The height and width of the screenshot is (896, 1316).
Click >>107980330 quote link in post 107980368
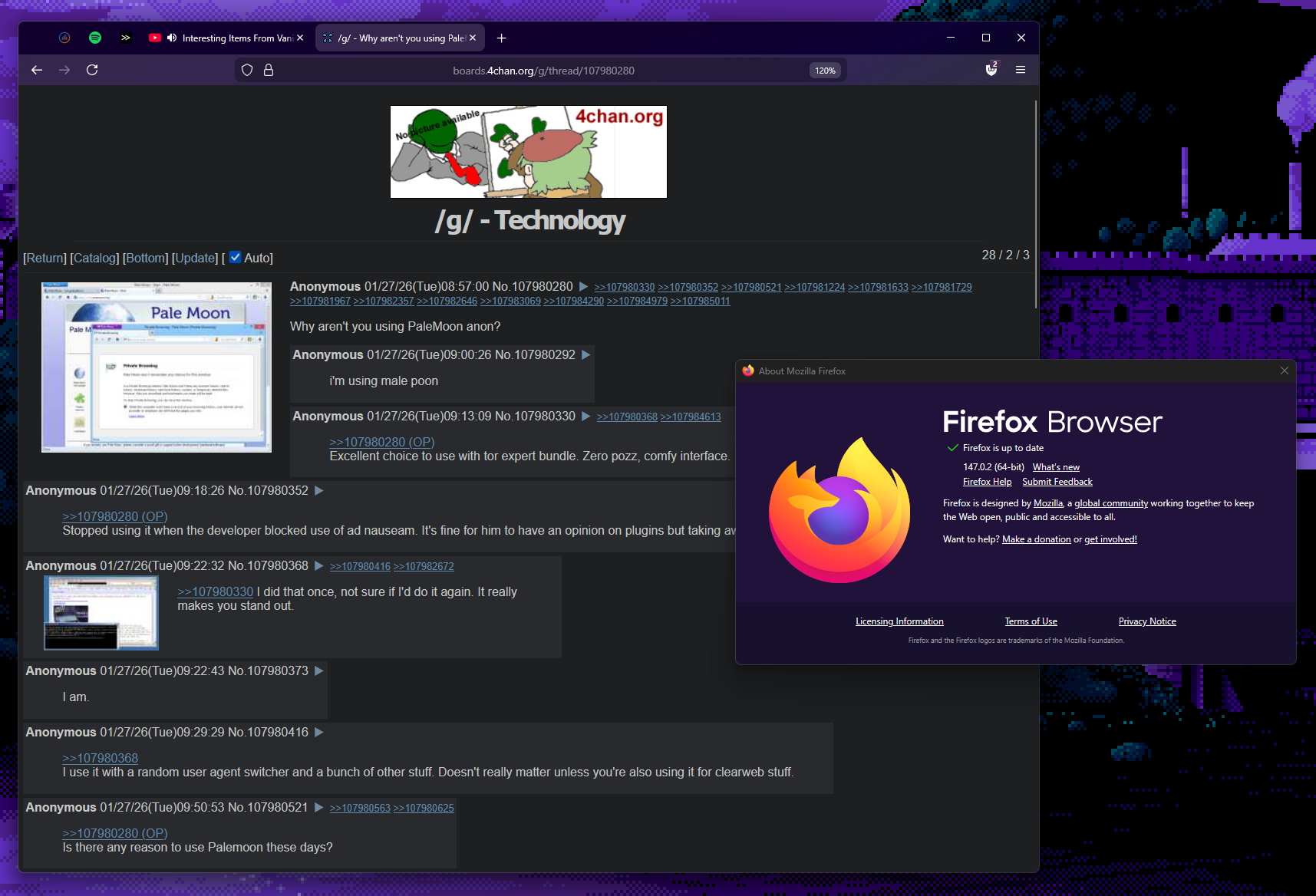216,592
